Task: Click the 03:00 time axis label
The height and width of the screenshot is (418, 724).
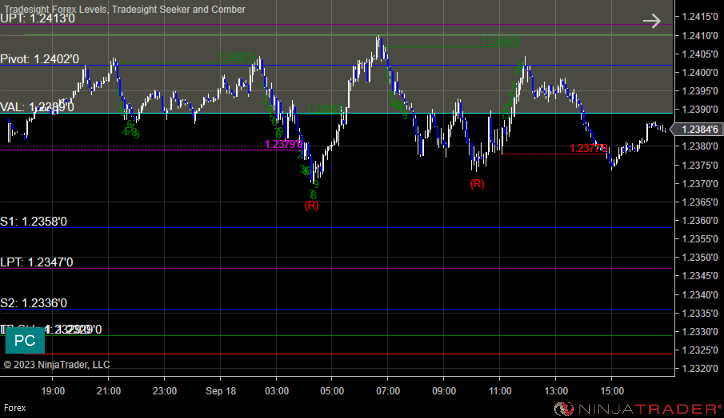Action: pyautogui.click(x=277, y=391)
